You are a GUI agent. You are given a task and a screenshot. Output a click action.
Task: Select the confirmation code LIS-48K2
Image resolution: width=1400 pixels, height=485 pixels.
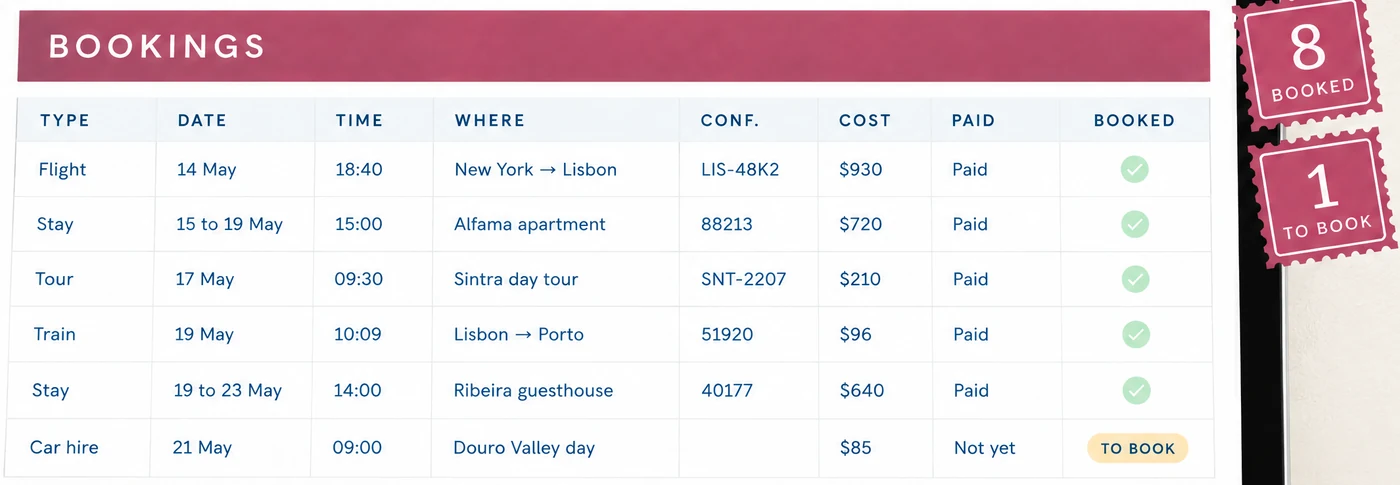pos(740,170)
